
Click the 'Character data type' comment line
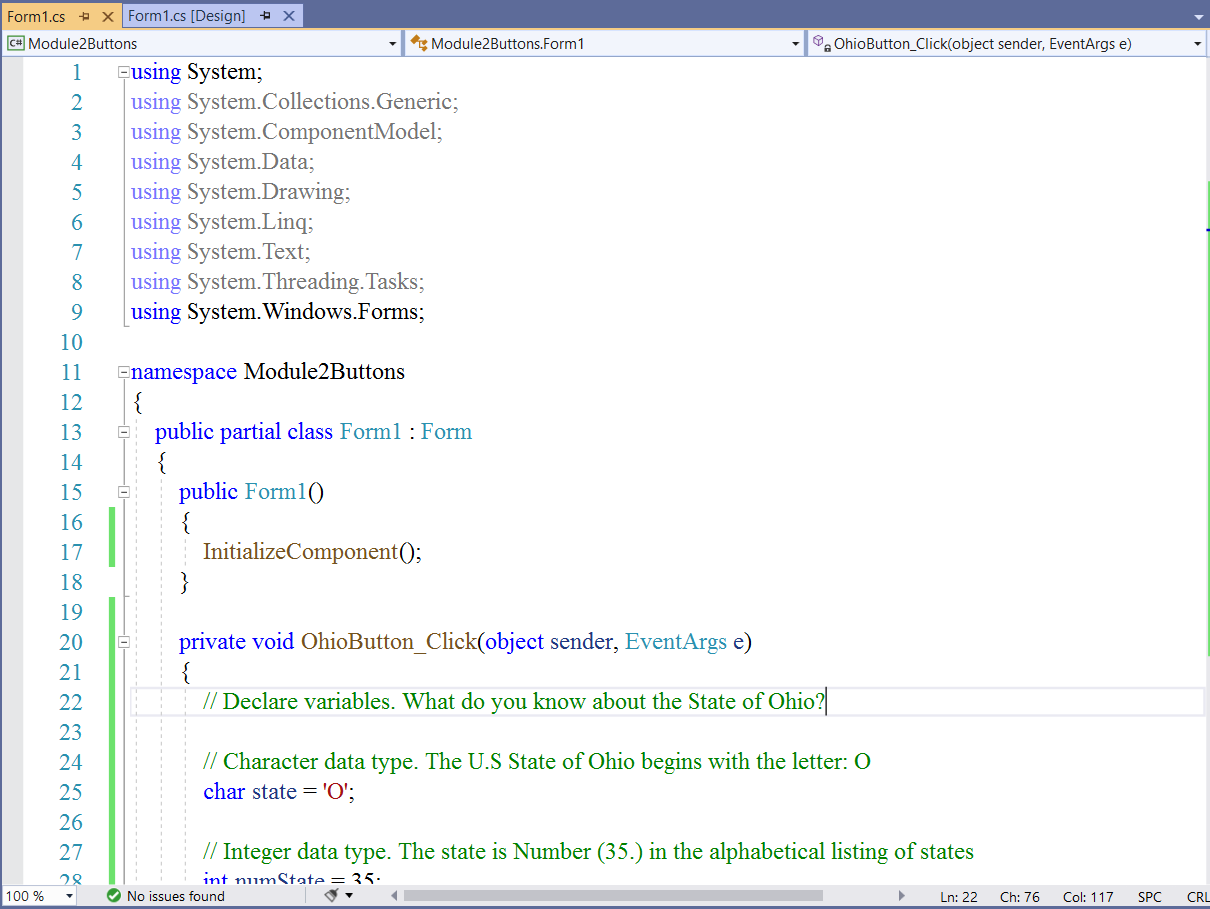(537, 762)
